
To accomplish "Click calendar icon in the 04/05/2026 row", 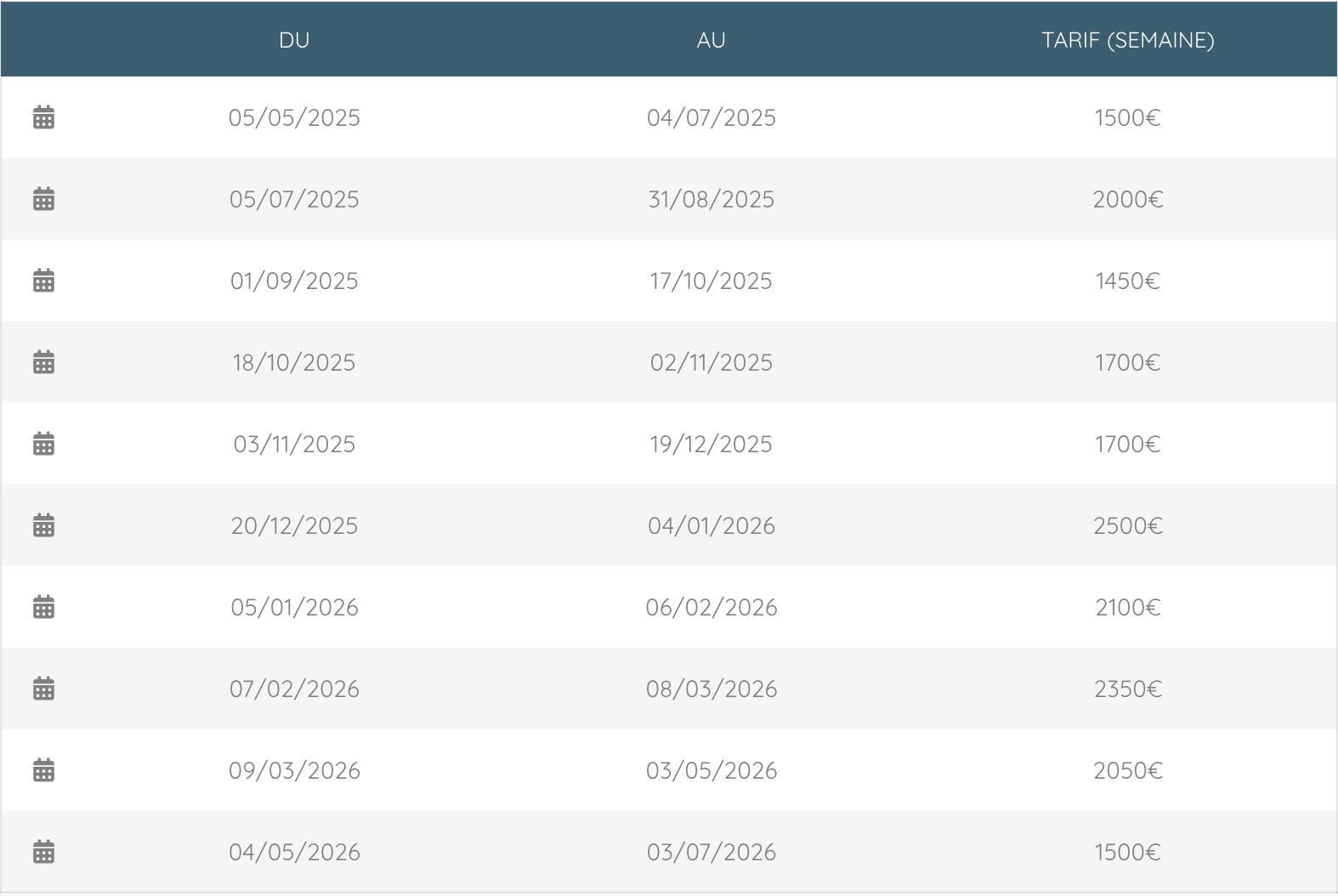I will pyautogui.click(x=43, y=852).
